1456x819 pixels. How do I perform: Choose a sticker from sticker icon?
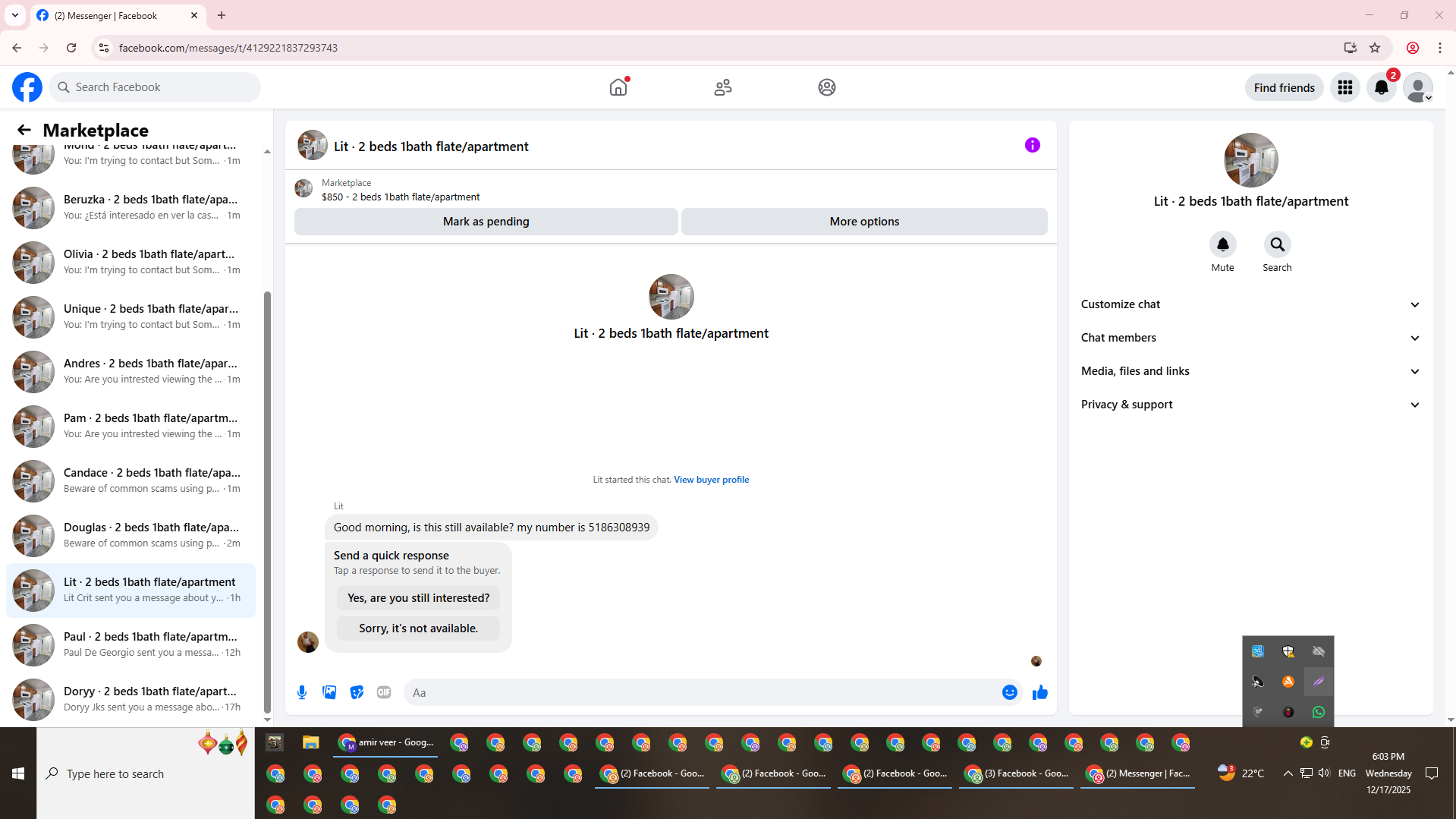coord(357,692)
